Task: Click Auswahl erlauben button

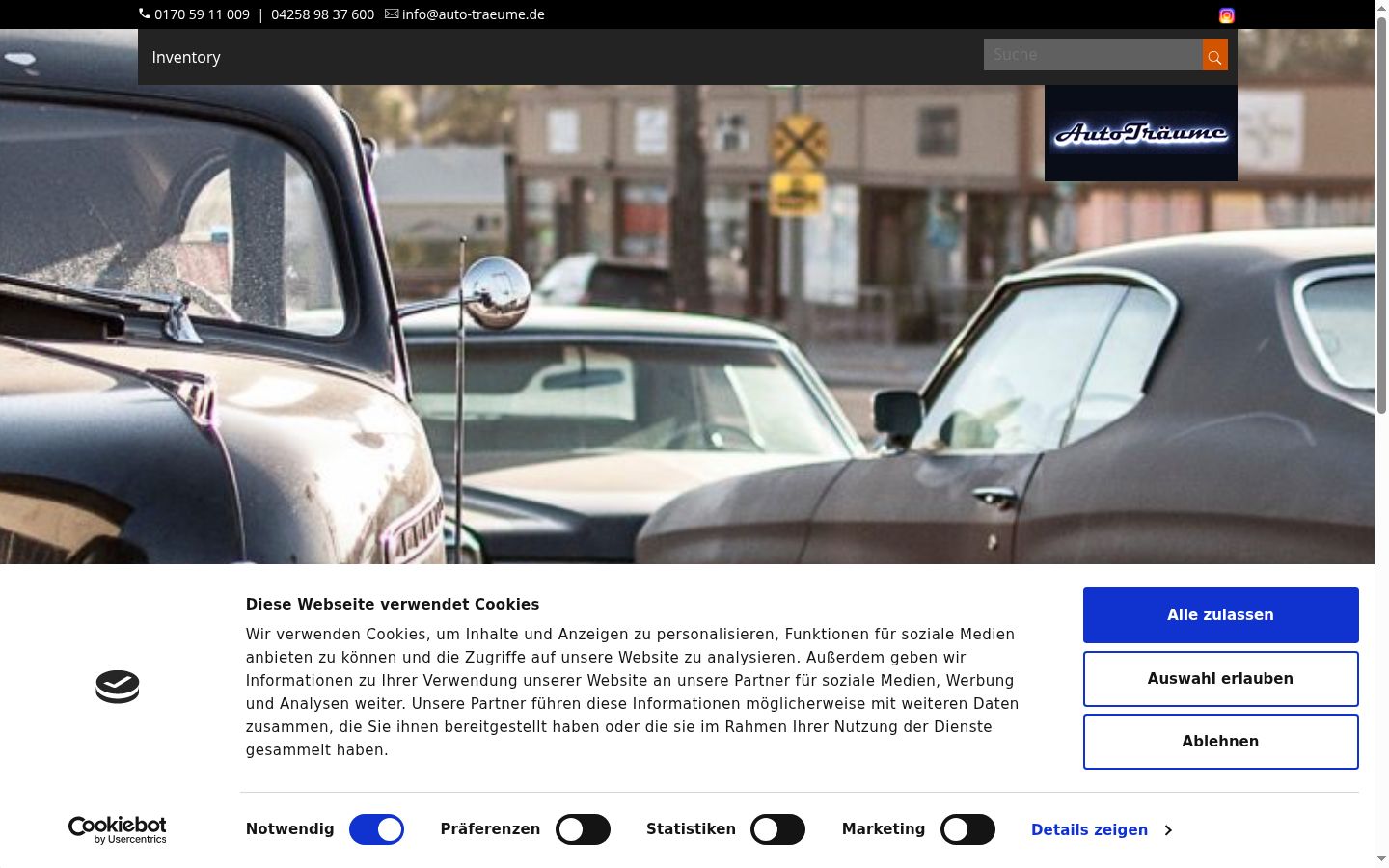Action: [x=1220, y=679]
